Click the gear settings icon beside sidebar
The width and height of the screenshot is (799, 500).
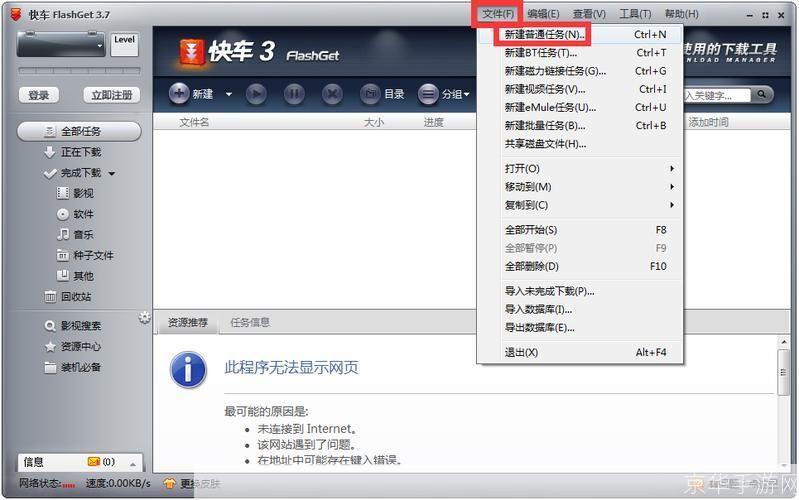pyautogui.click(x=145, y=318)
